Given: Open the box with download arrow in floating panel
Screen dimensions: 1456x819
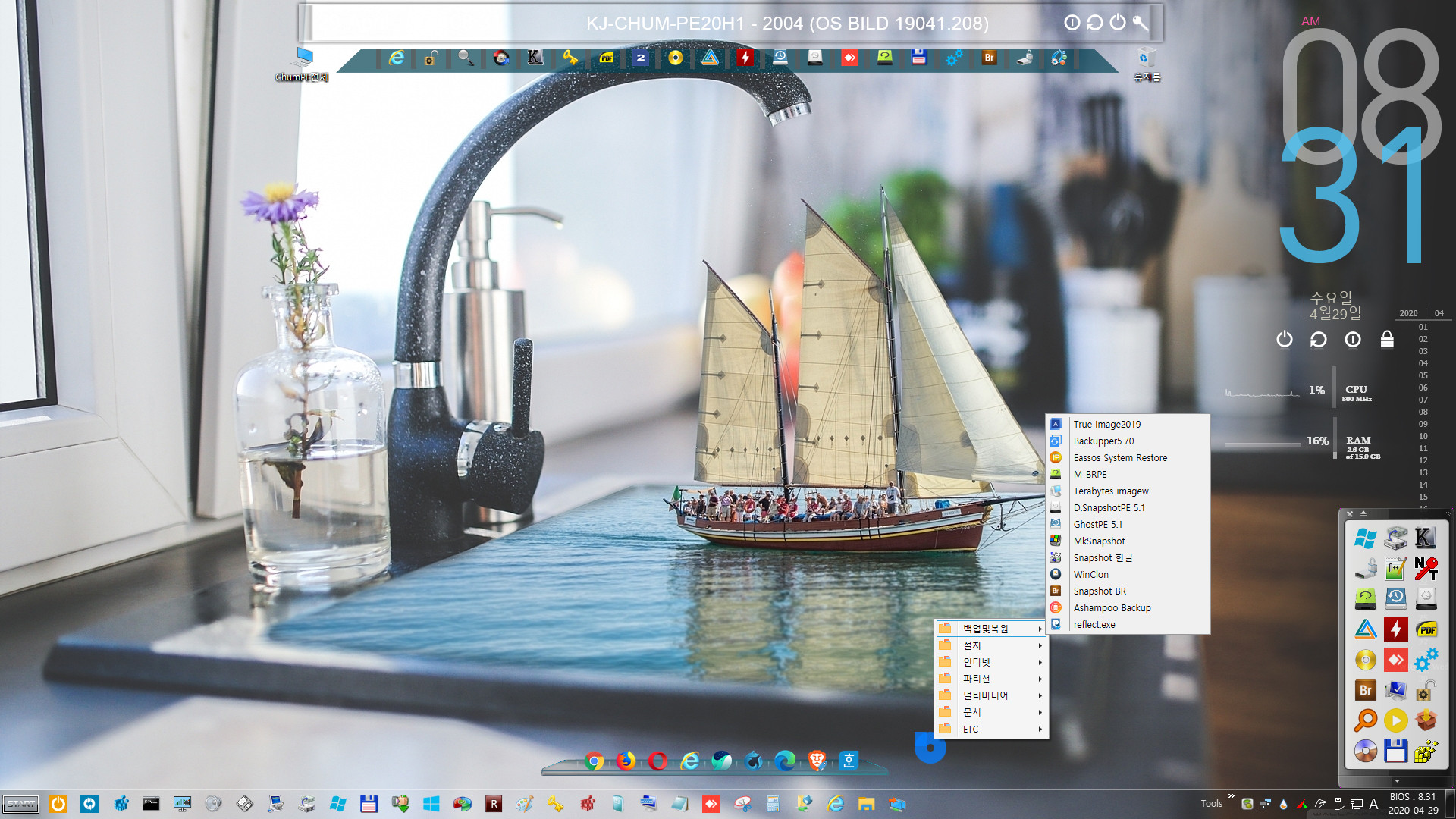Looking at the screenshot, I should [x=1426, y=720].
